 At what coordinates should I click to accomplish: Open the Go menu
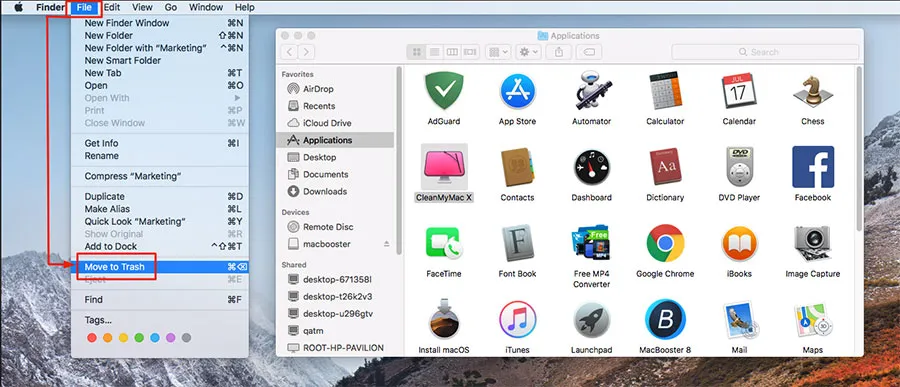[170, 7]
